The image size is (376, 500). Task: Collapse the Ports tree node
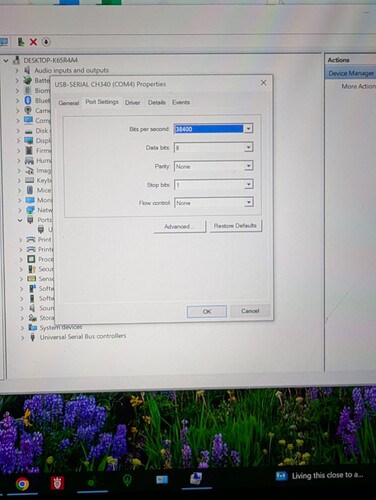[20, 220]
